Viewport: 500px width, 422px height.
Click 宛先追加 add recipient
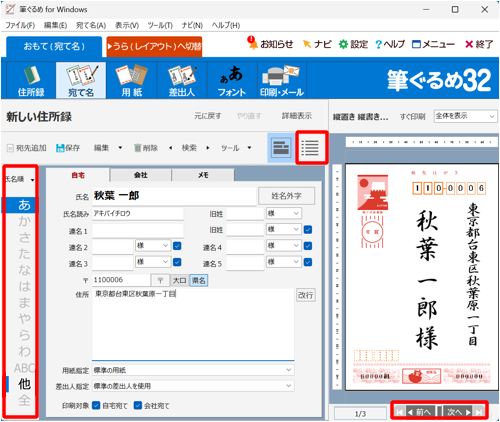click(x=27, y=148)
